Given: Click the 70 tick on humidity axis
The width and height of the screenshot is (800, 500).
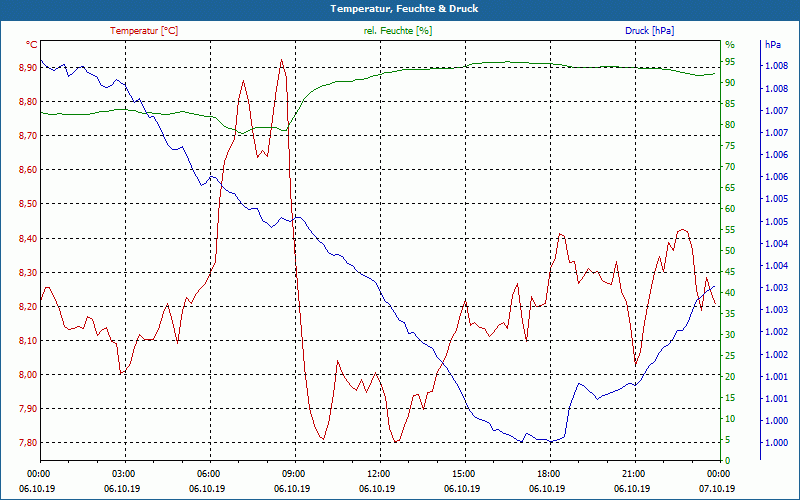Looking at the screenshot, I should 730,167.
